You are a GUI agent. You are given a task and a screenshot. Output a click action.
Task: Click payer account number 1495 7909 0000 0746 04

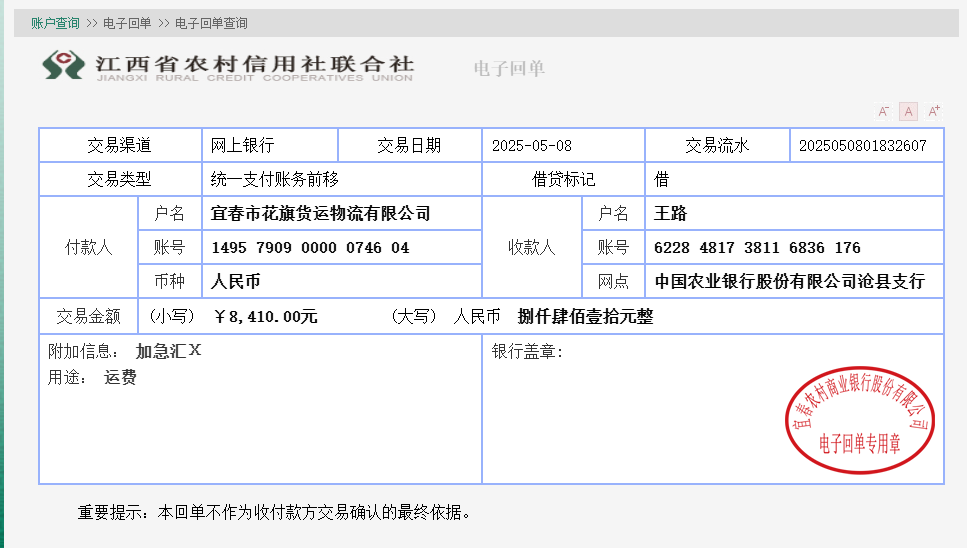coord(310,248)
